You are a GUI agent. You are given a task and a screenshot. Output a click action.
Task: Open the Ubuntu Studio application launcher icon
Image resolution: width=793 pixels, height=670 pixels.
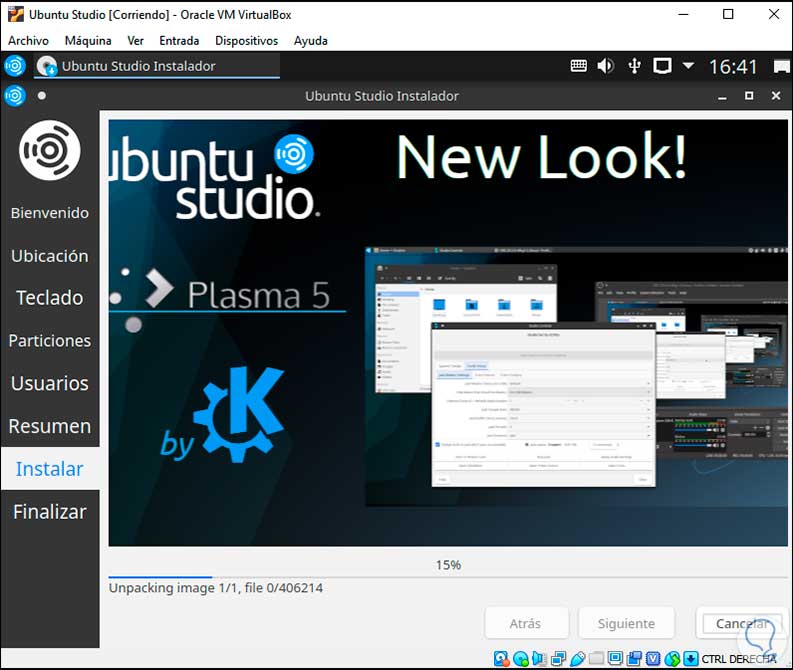pos(14,66)
